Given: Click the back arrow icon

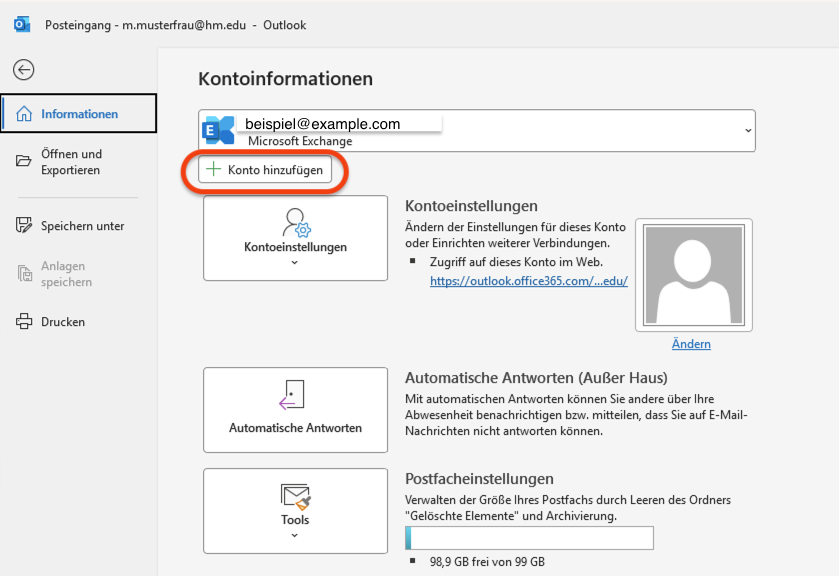Looking at the screenshot, I should 24,70.
